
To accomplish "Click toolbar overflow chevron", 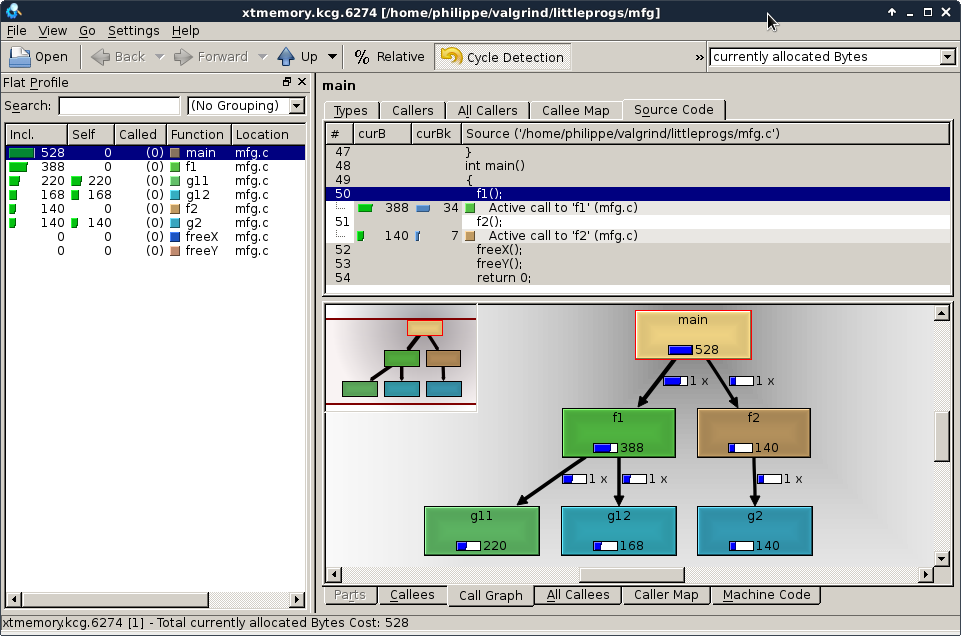I will tap(699, 57).
